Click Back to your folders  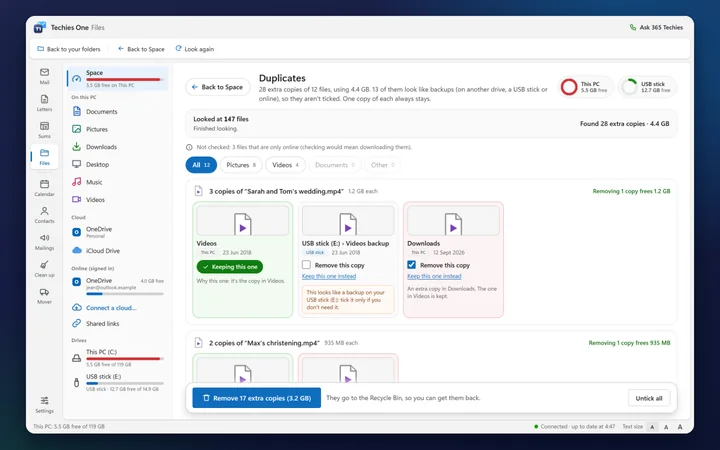click(x=68, y=49)
